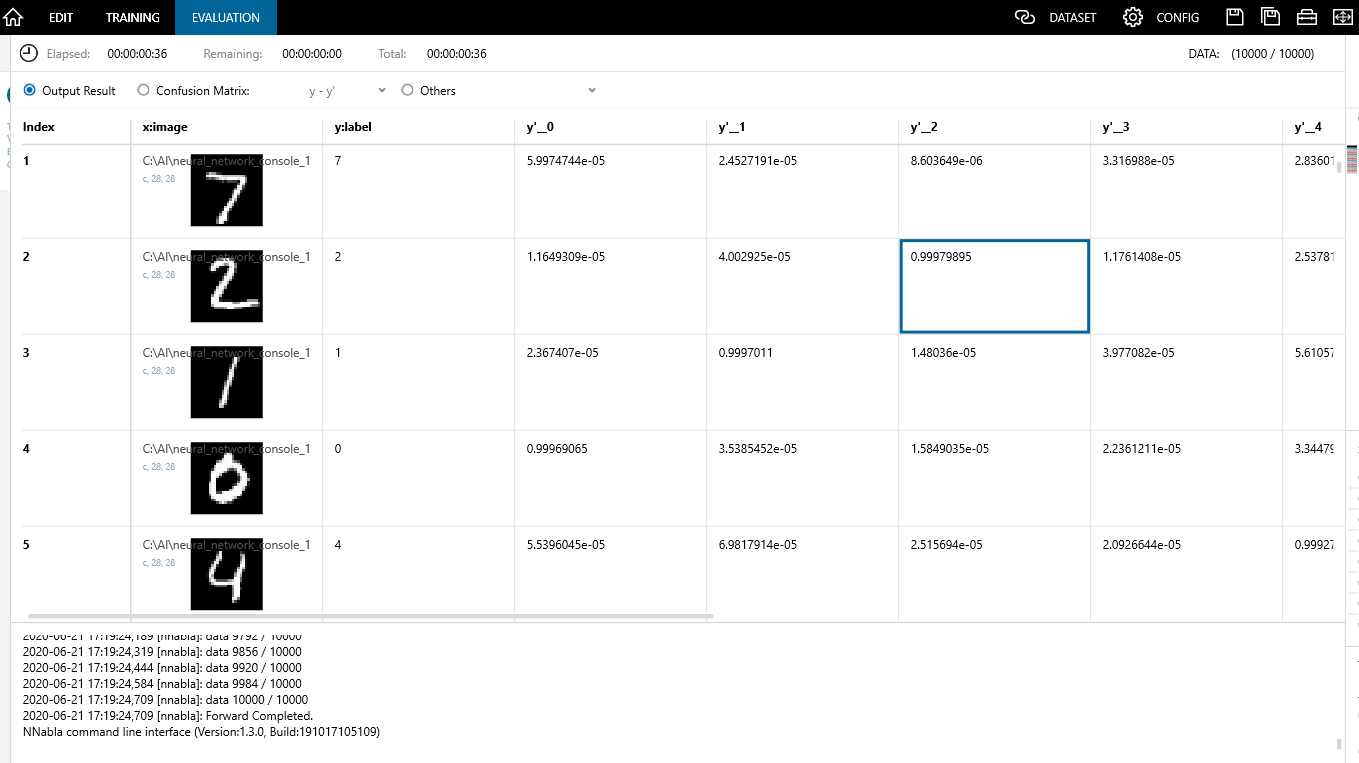Select the Others radio button
1359x763 pixels.
point(407,90)
